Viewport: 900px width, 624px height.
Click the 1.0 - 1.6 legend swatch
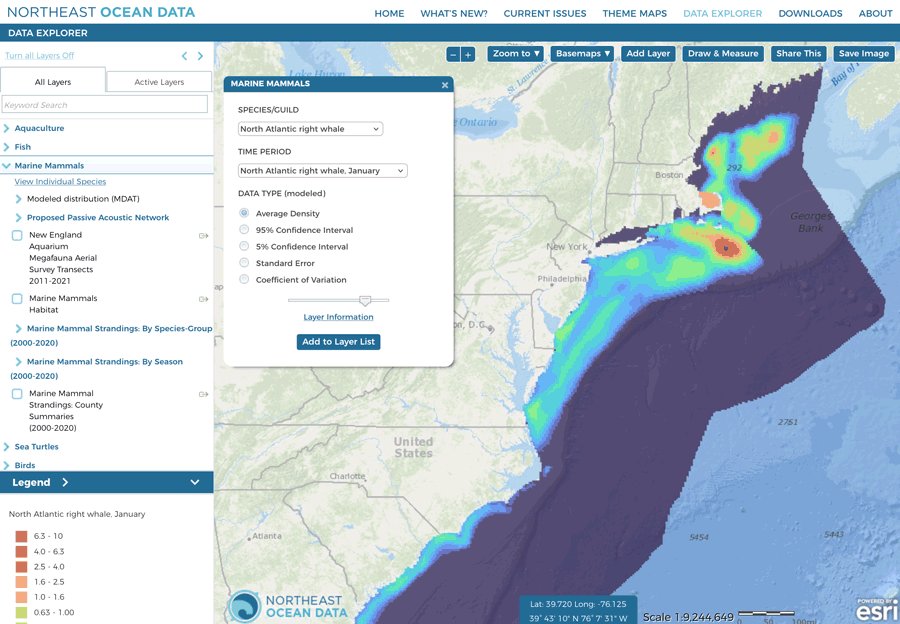(21, 597)
